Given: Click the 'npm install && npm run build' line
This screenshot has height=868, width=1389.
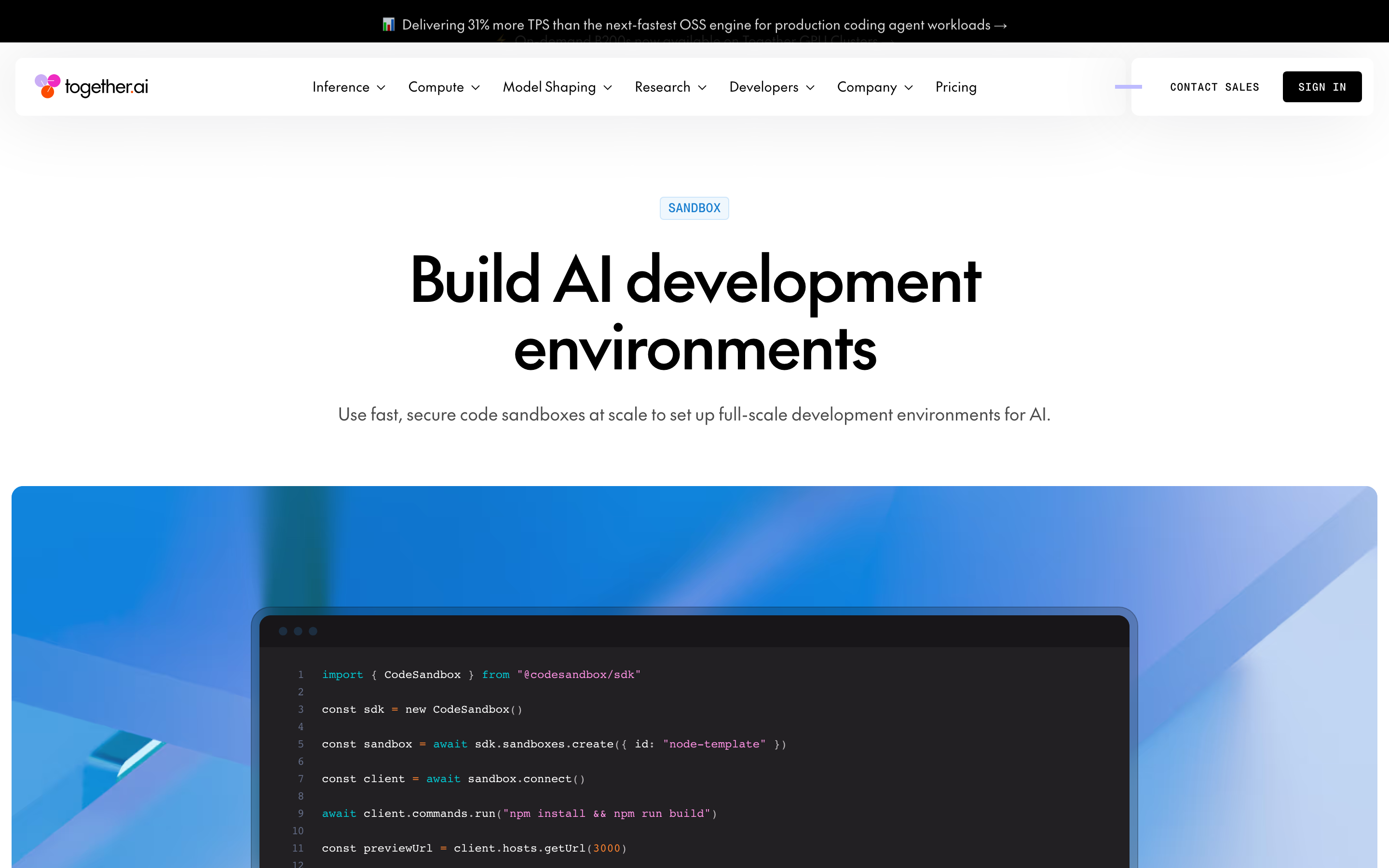Looking at the screenshot, I should [x=519, y=814].
